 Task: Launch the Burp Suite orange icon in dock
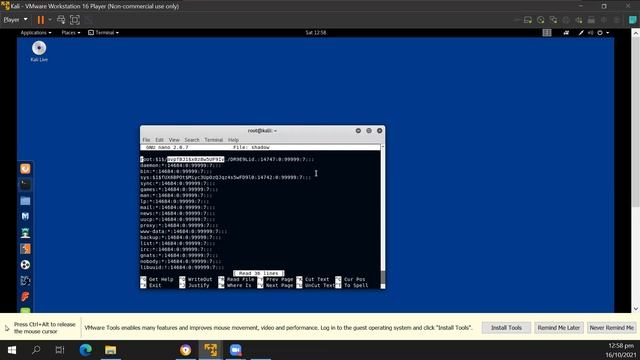pos(25,249)
